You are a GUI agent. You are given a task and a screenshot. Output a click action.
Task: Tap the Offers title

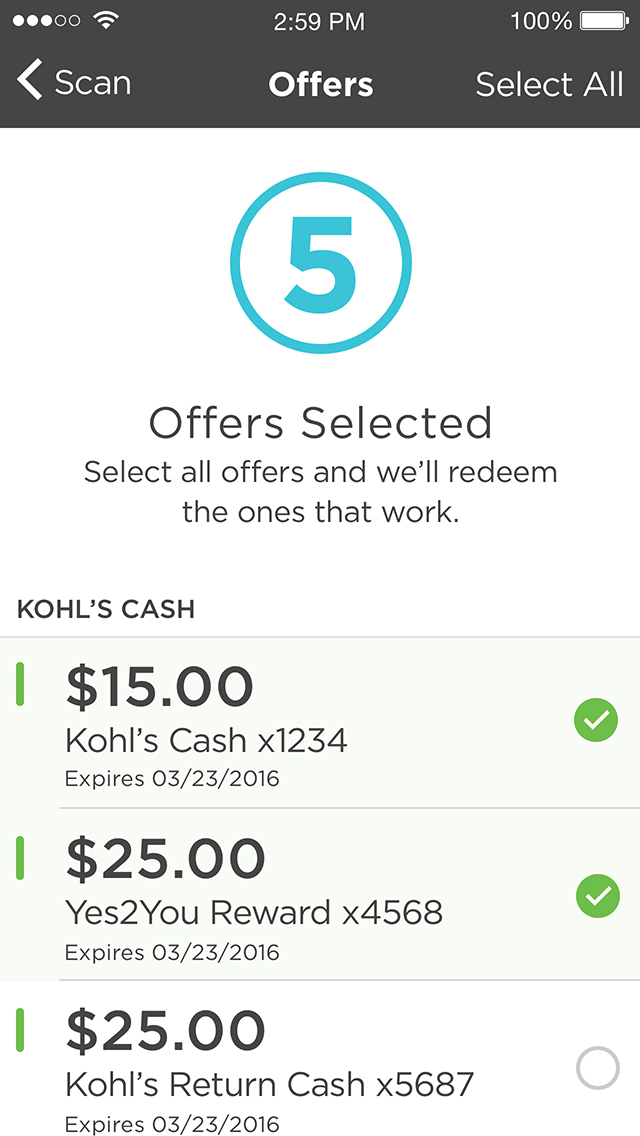320,85
